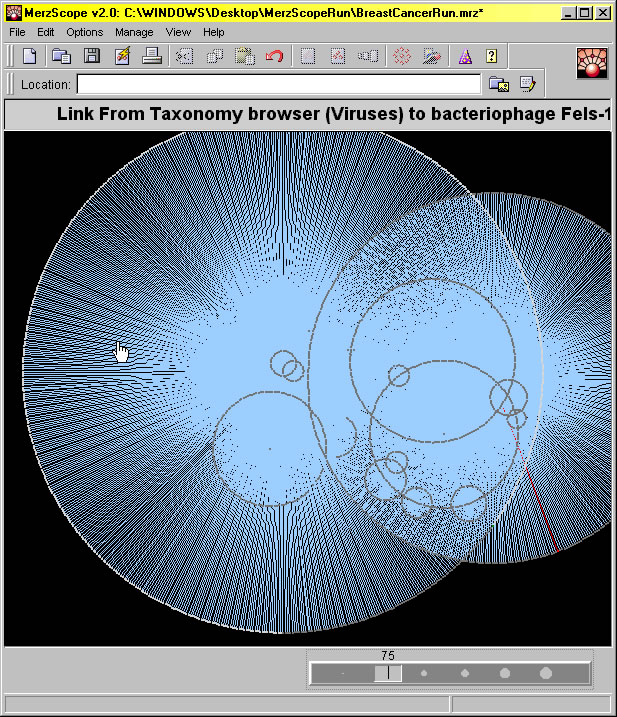Image resolution: width=617 pixels, height=717 pixels.
Task: Click the Open file toolbar icon
Action: 61,56
